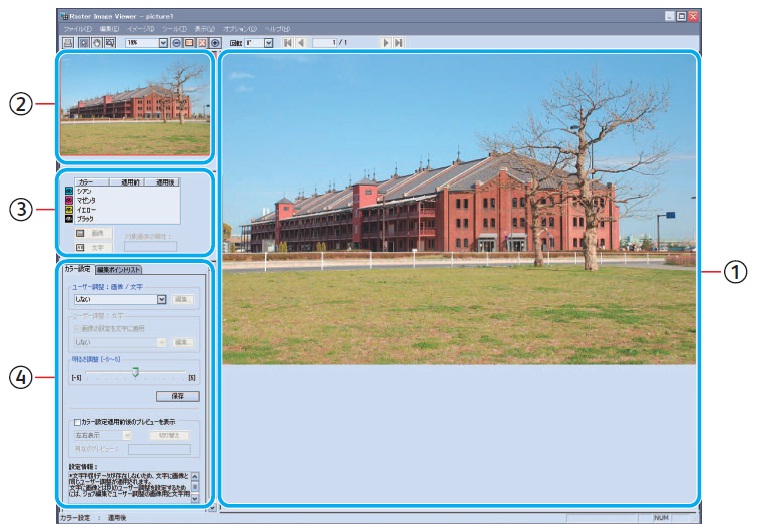762x531 pixels.
Task: Click the brightness adjustment slider handle
Action: pos(135,372)
